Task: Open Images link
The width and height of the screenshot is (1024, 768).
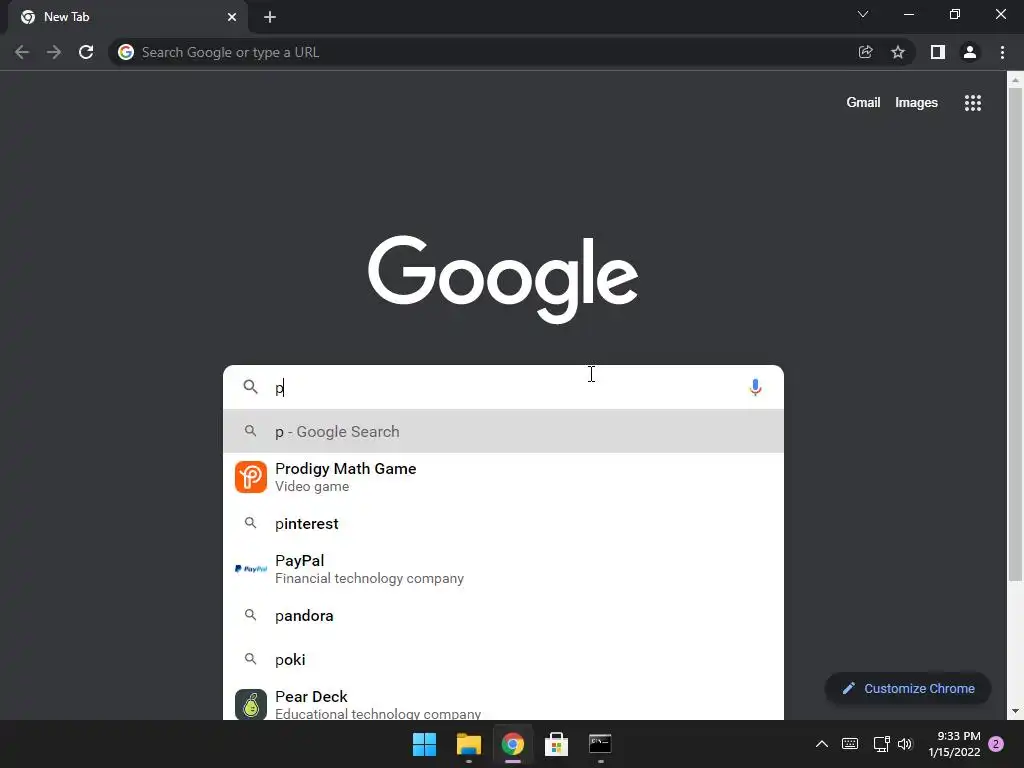Action: (x=916, y=103)
